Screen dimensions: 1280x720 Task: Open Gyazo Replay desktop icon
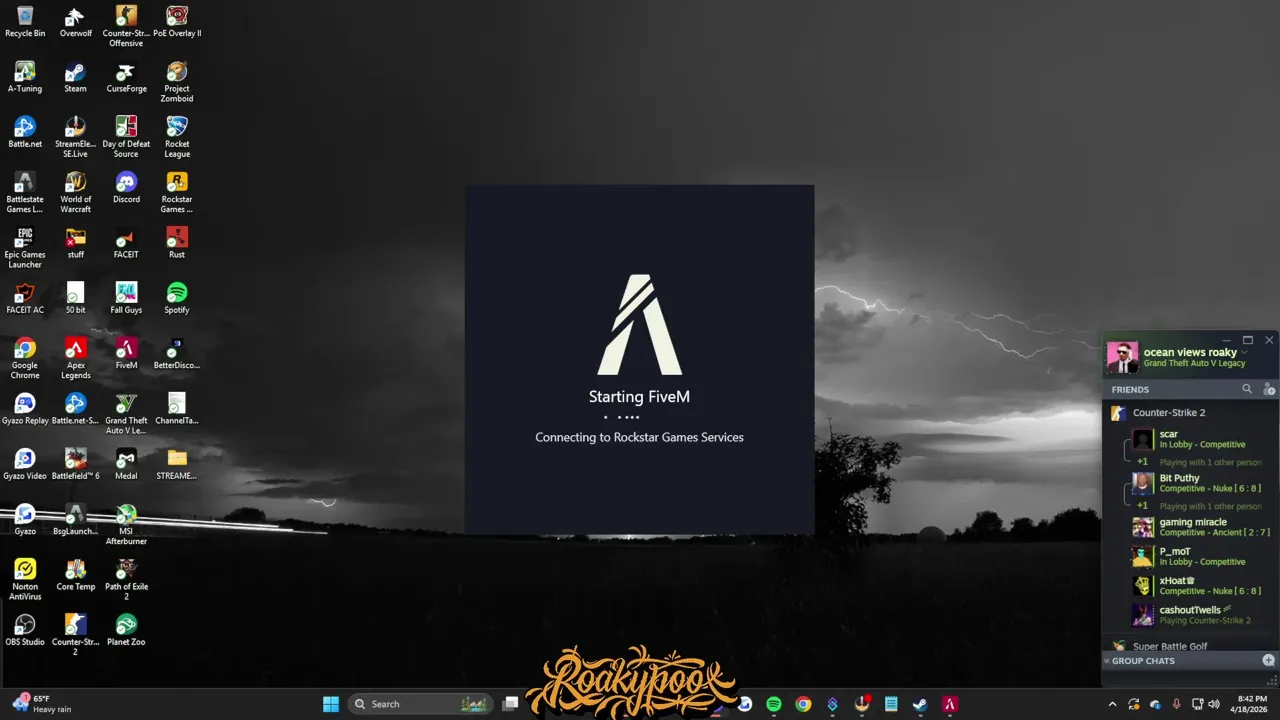pyautogui.click(x=25, y=408)
